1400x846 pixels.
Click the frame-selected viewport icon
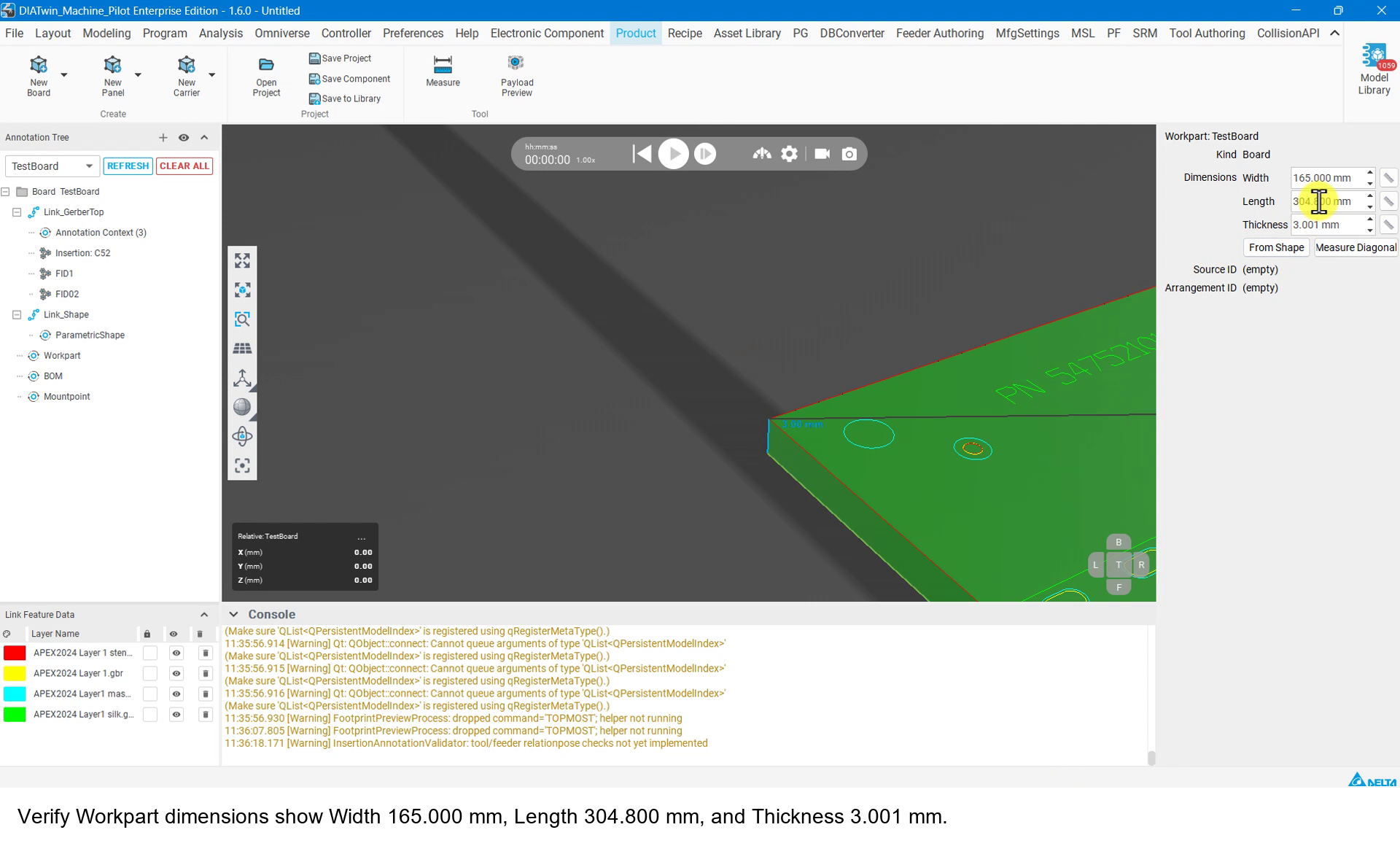pyautogui.click(x=242, y=290)
